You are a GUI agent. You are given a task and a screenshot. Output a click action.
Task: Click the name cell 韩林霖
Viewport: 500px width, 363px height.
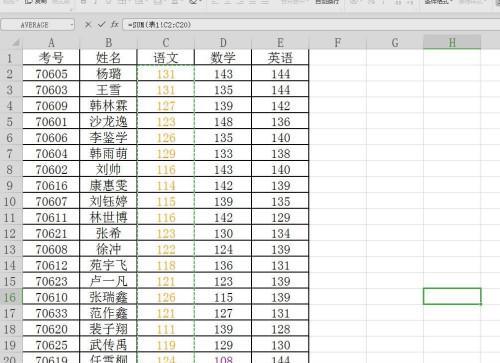[x=108, y=106]
